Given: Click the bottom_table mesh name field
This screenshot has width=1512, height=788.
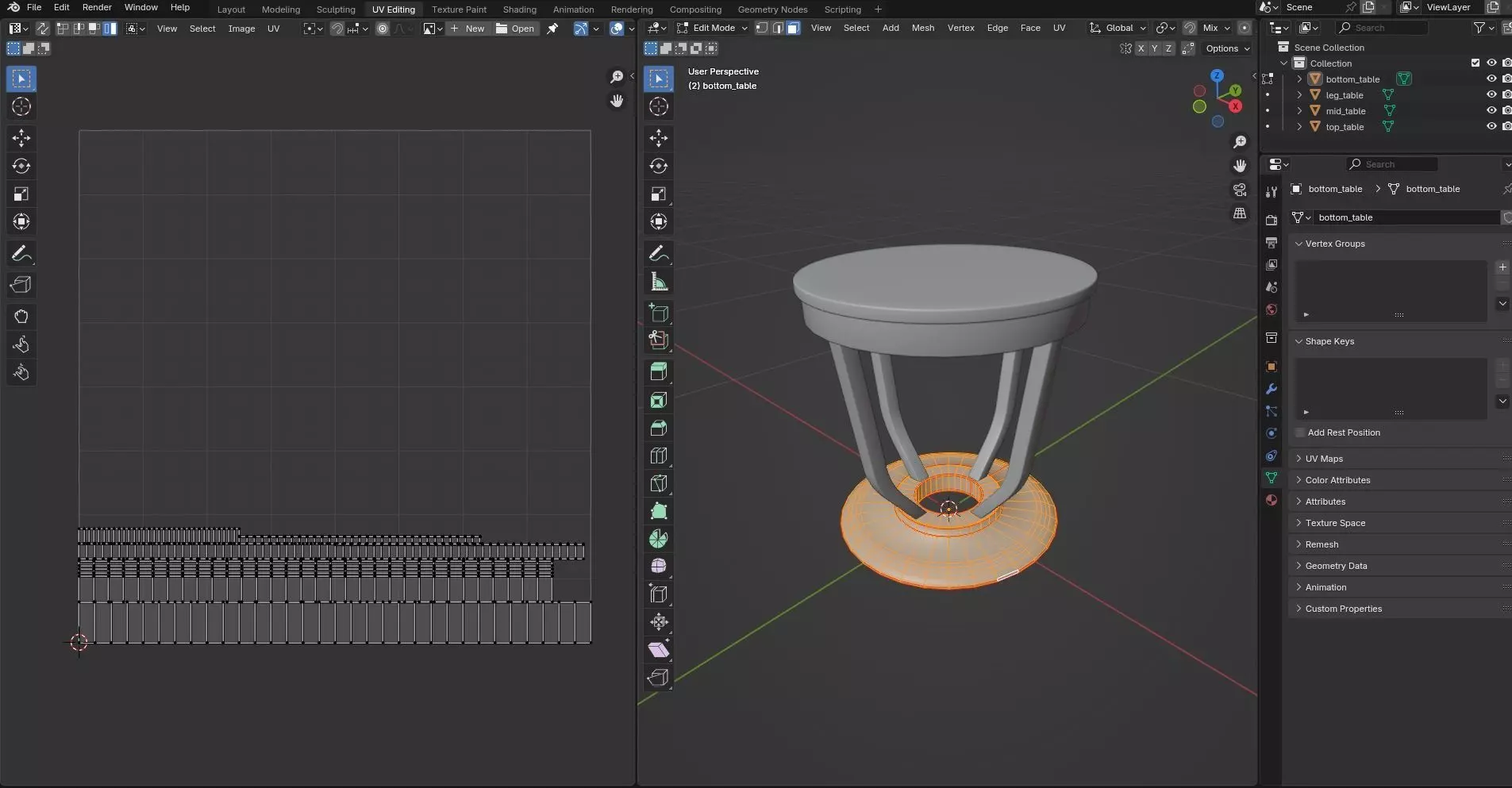Looking at the screenshot, I should [x=1406, y=217].
